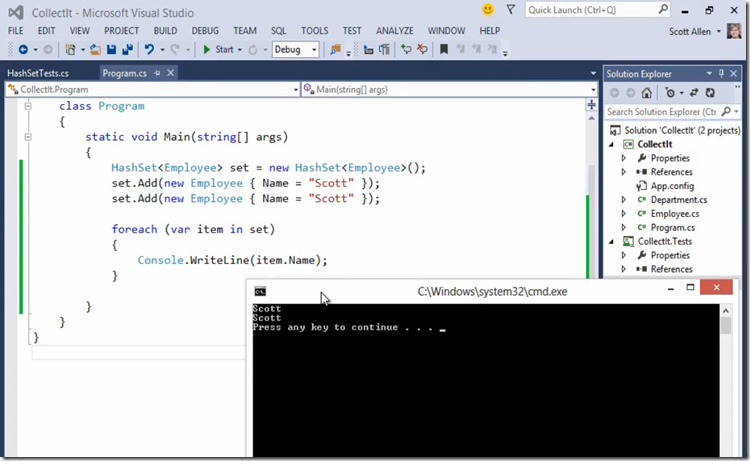Click the Scott Allen profile picture
Viewport: 750px width, 461px height.
click(x=734, y=31)
